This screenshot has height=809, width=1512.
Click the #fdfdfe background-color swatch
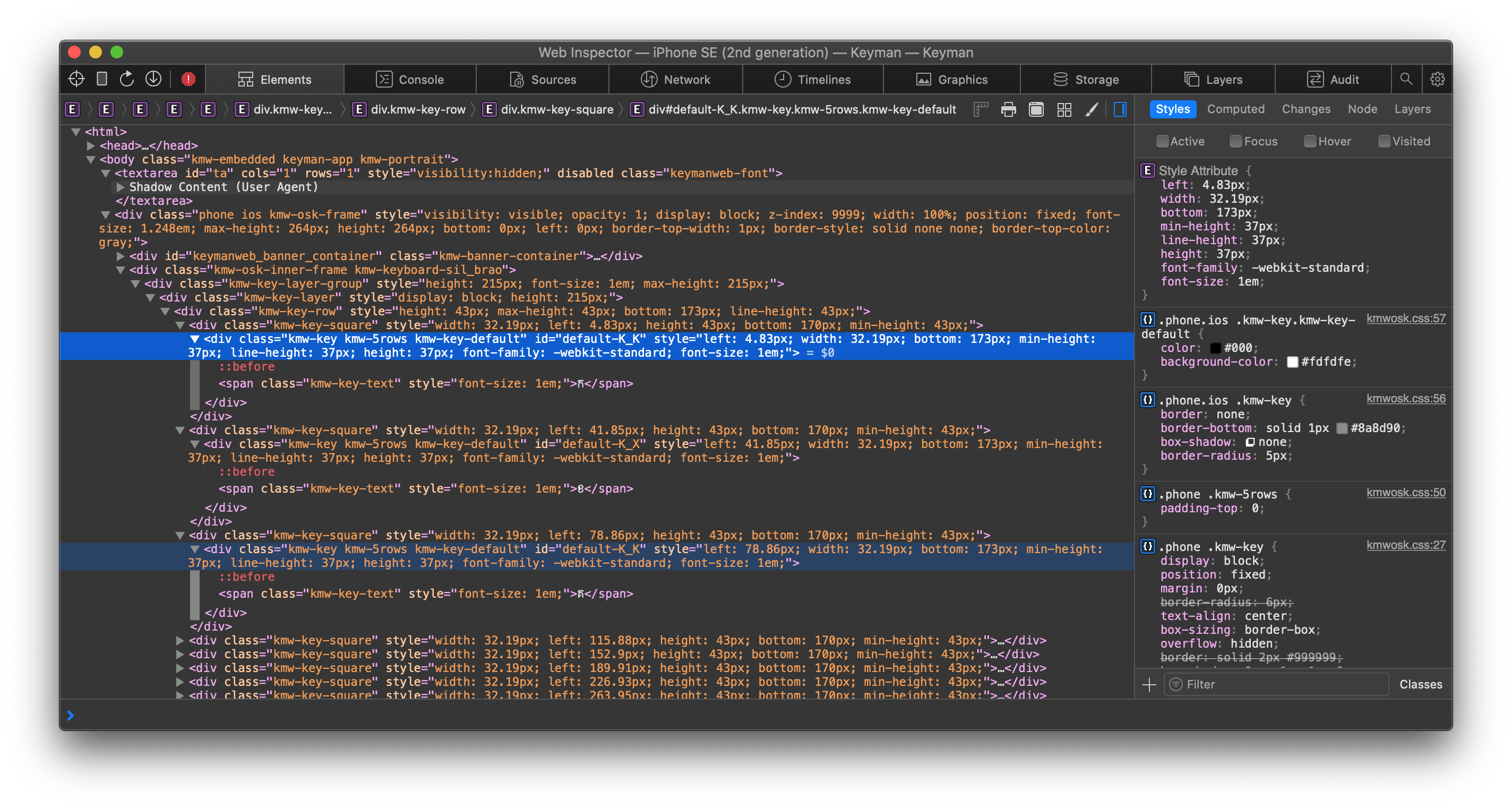[x=1293, y=362]
